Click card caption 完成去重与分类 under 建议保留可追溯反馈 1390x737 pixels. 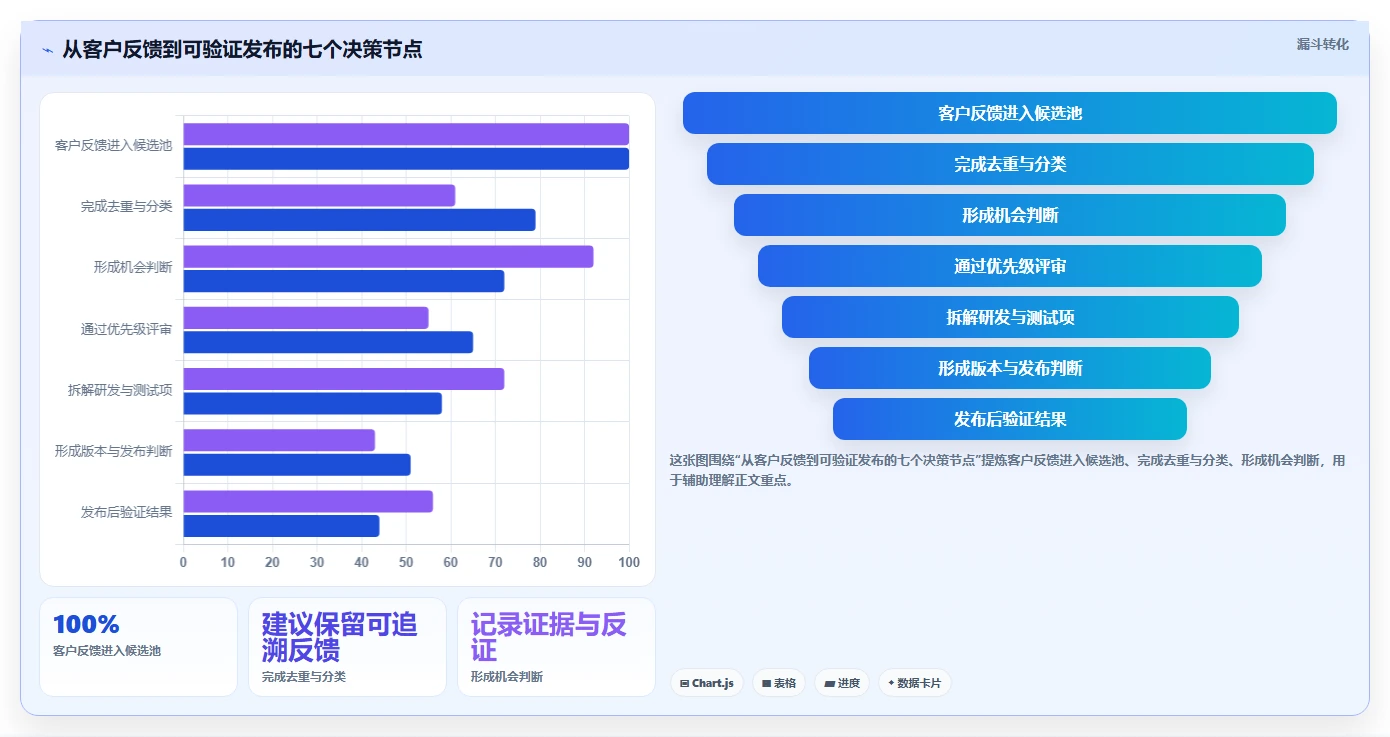304,677
